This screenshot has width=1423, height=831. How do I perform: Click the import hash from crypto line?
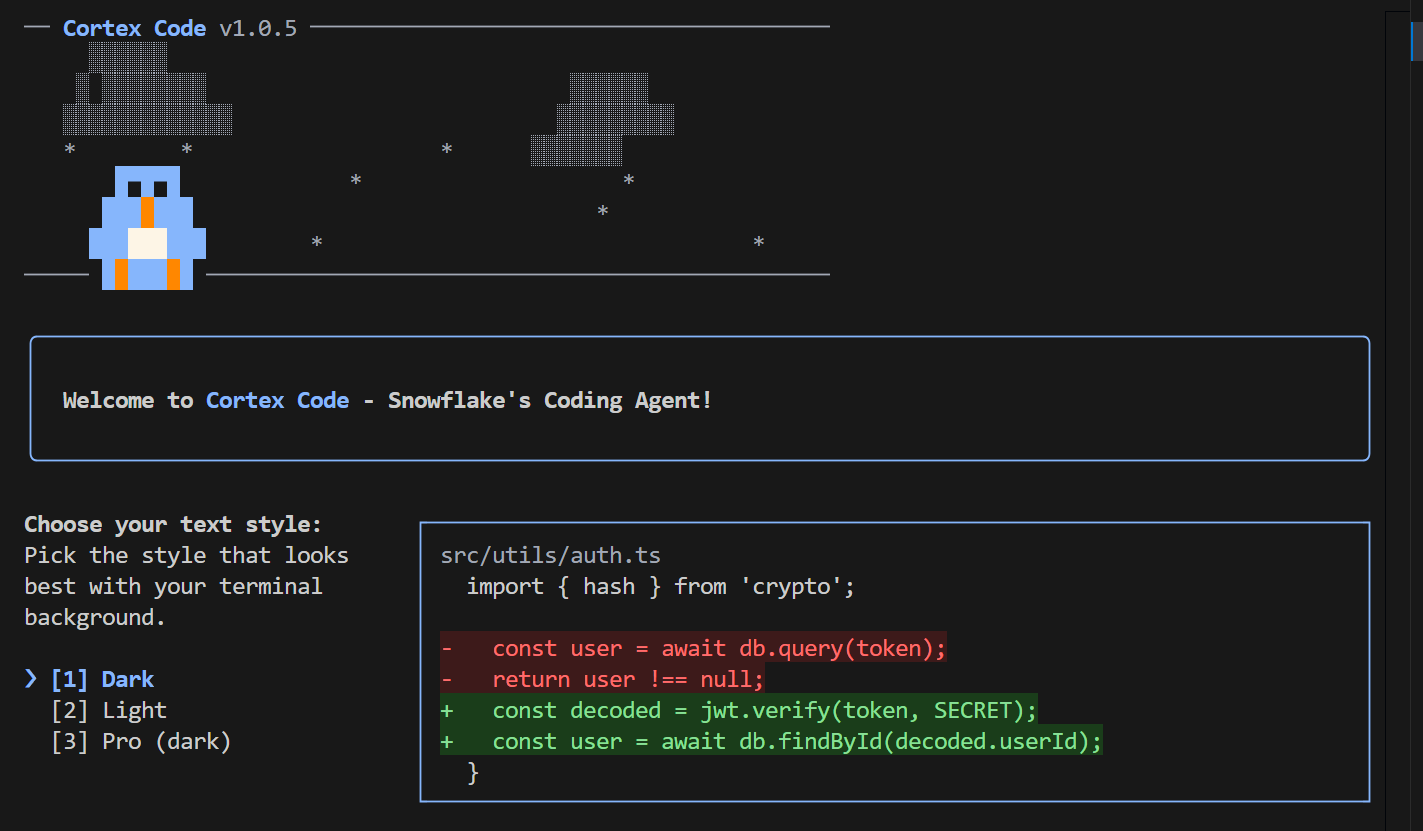660,586
